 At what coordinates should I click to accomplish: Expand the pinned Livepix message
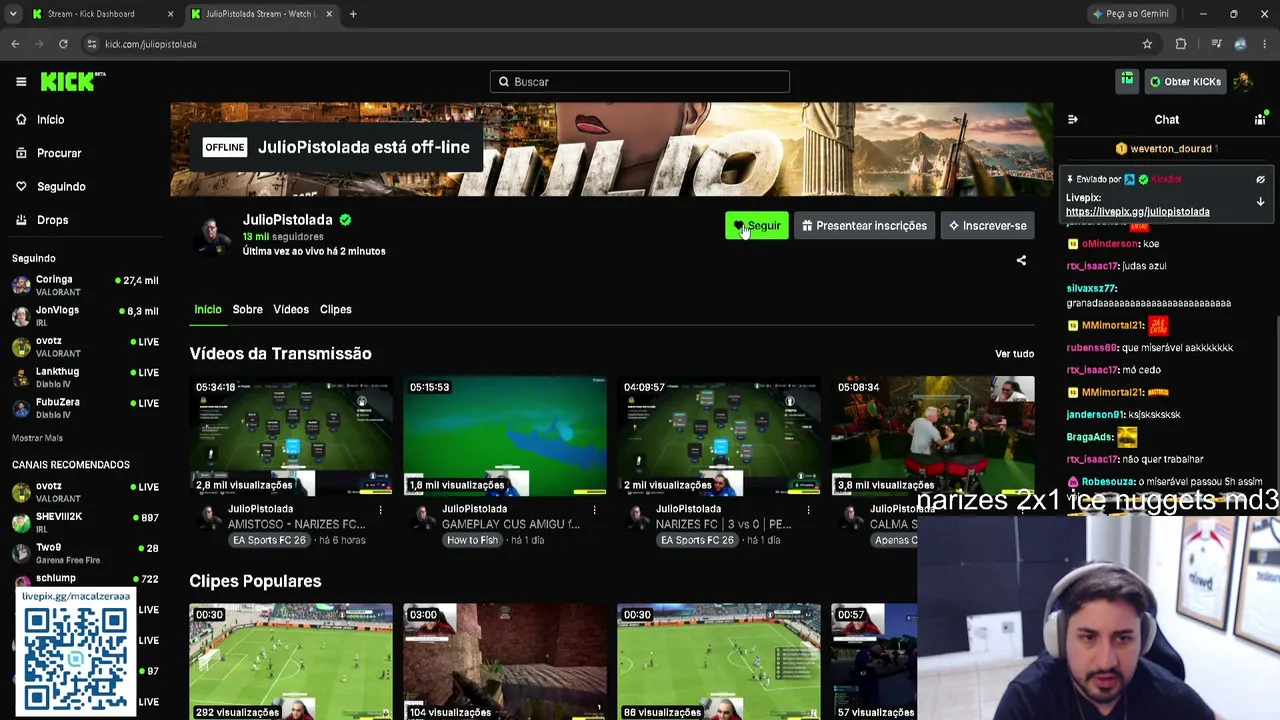coord(1260,201)
